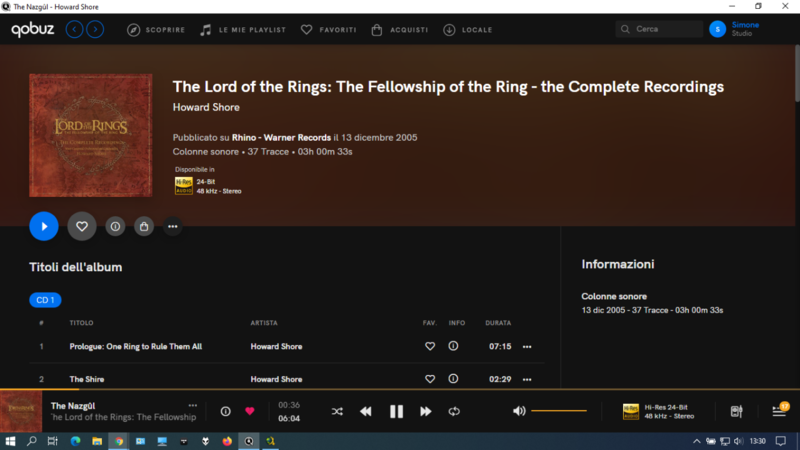Viewport: 800px width, 450px height.
Task: Open the Howard Shore artist link under the album title
Action: (206, 107)
